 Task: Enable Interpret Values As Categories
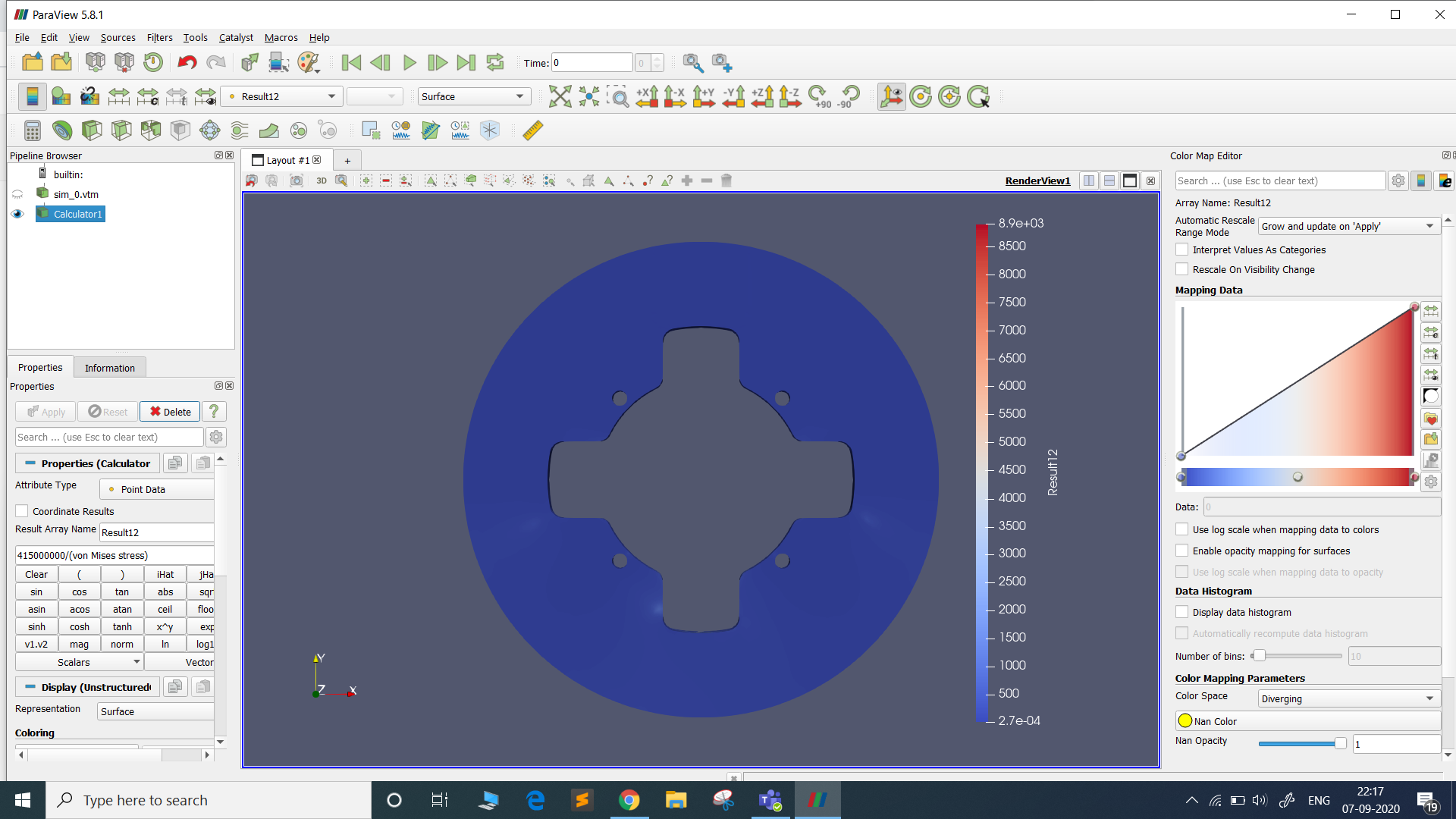[1181, 249]
